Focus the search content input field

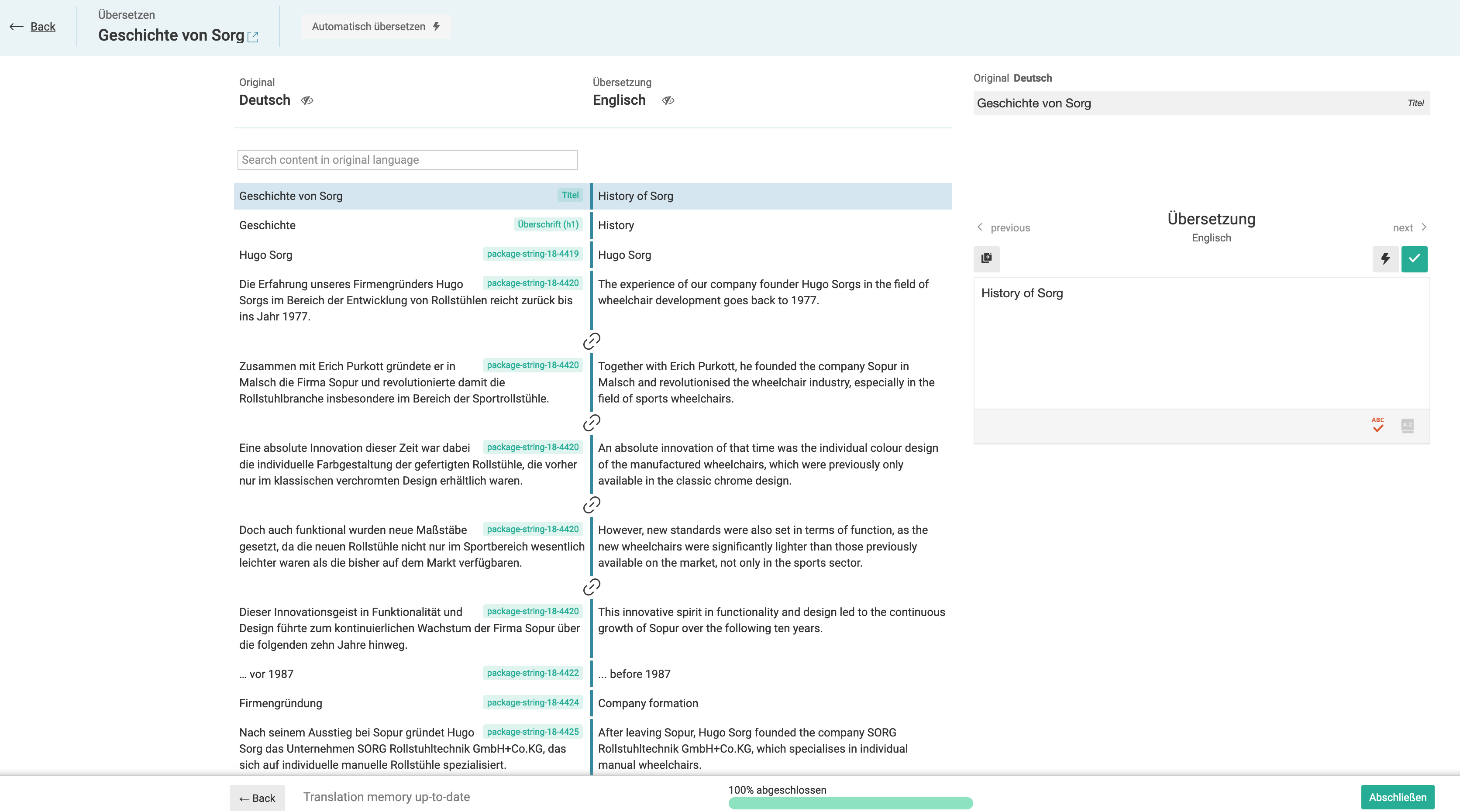407,160
